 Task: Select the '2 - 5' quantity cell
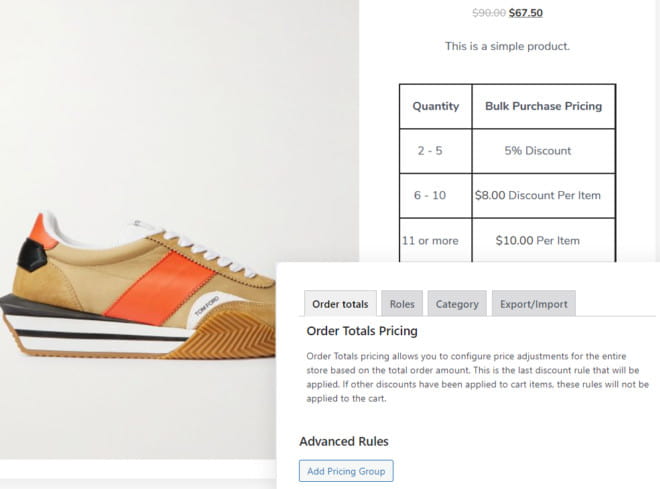click(x=435, y=151)
